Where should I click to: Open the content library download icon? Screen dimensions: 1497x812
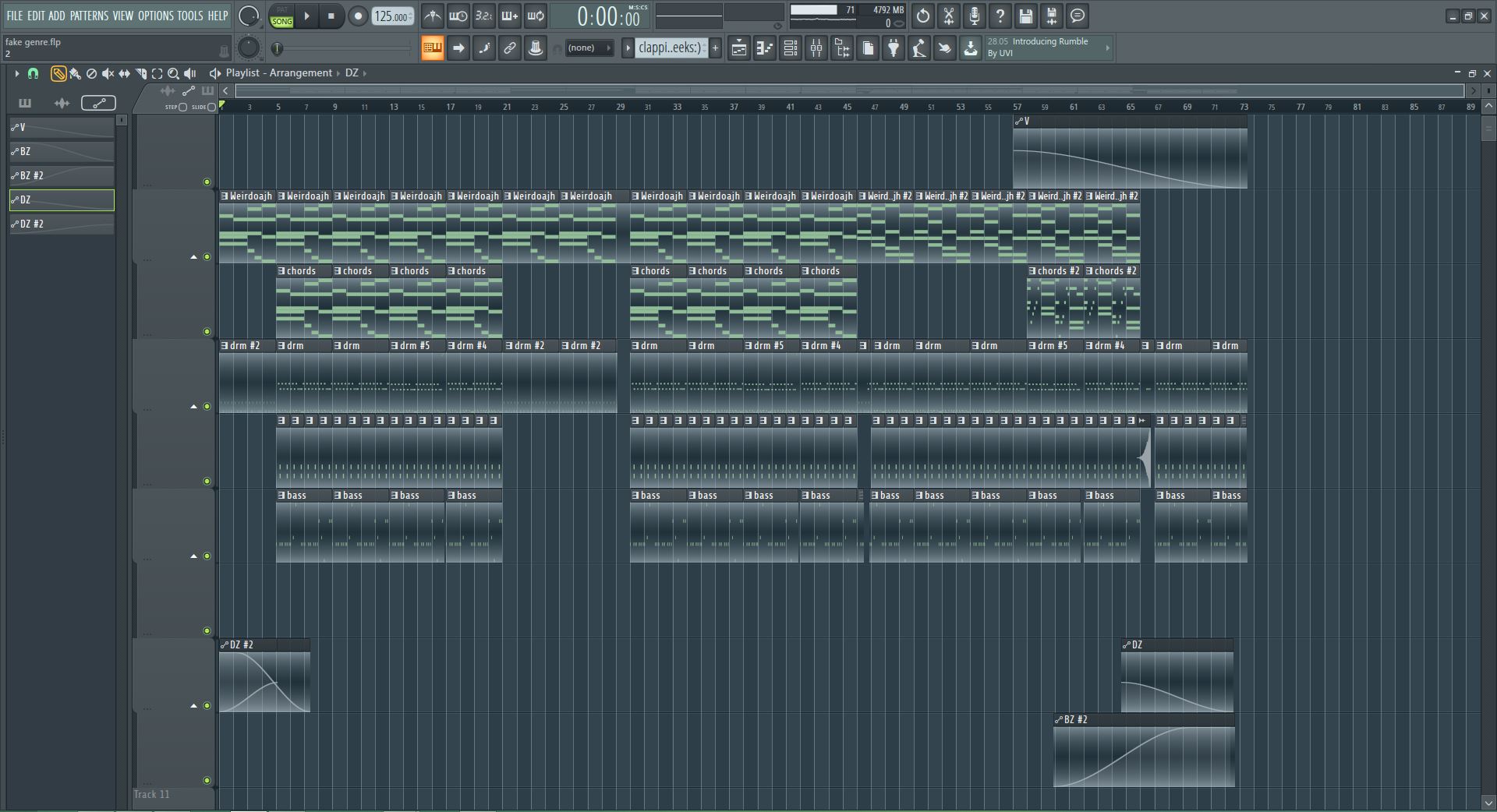[x=970, y=48]
